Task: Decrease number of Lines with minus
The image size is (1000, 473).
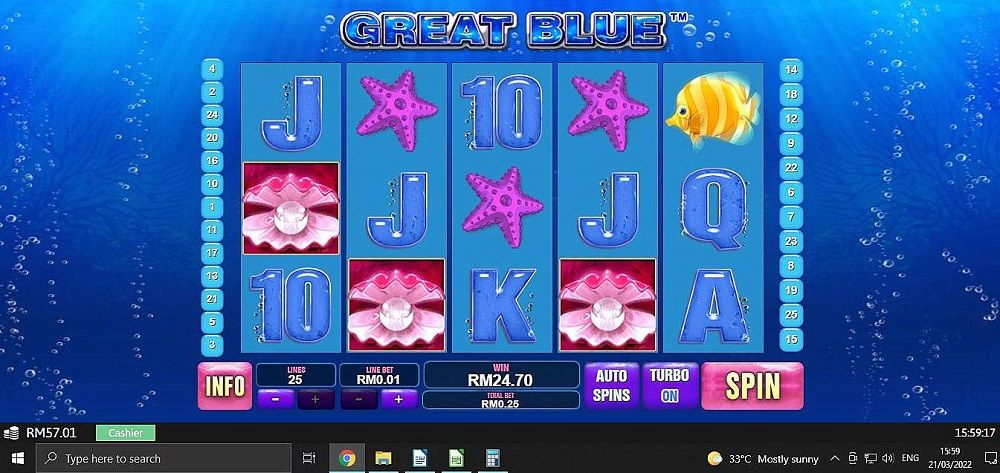Action: 276,400
